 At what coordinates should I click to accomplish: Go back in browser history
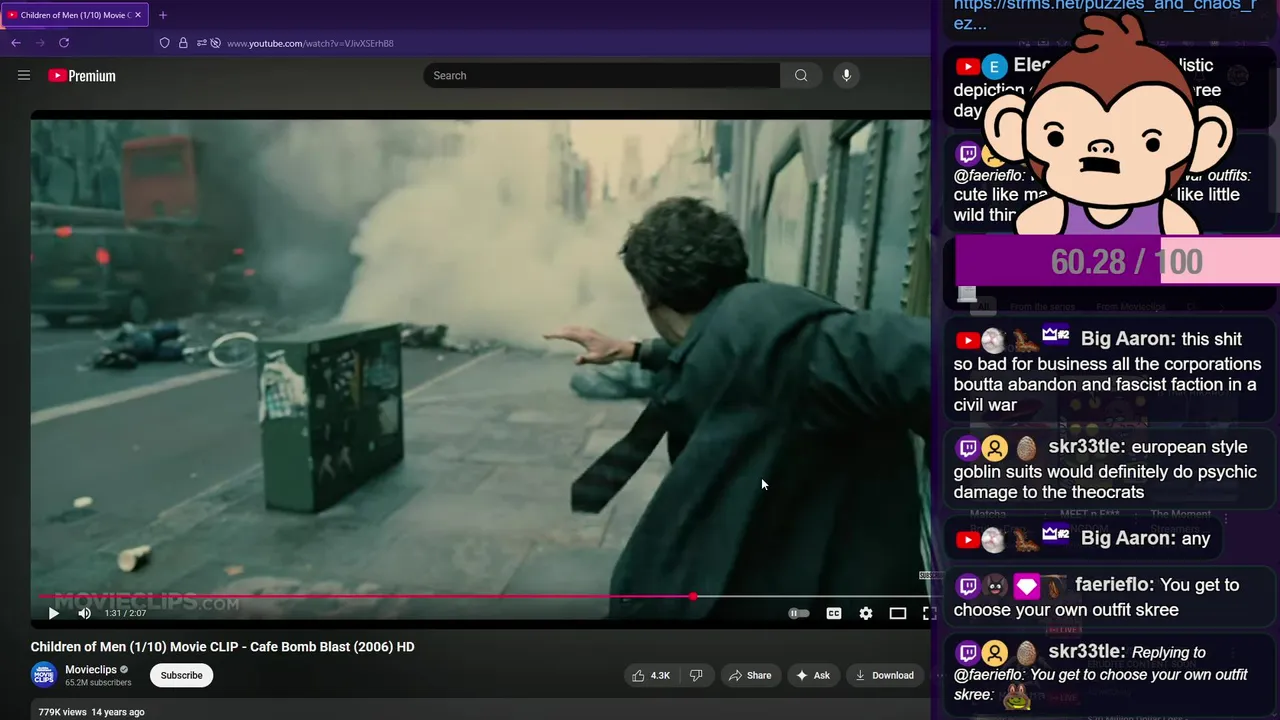pos(16,43)
